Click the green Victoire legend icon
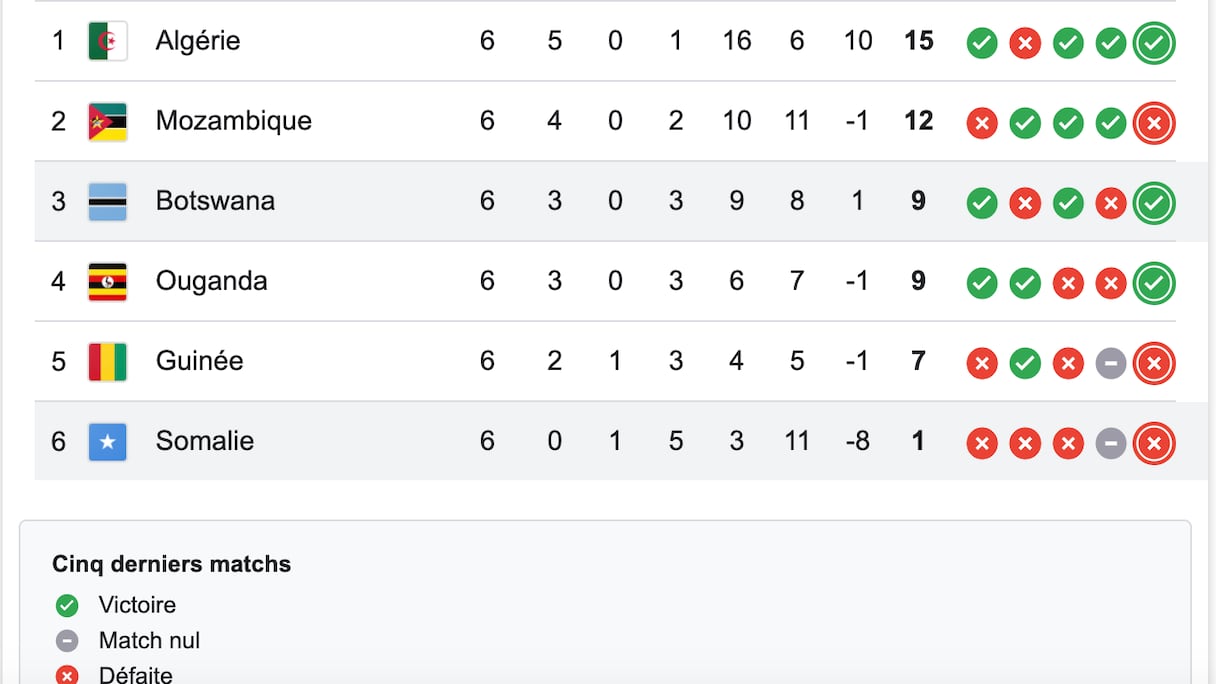This screenshot has height=684, width=1216. click(67, 606)
